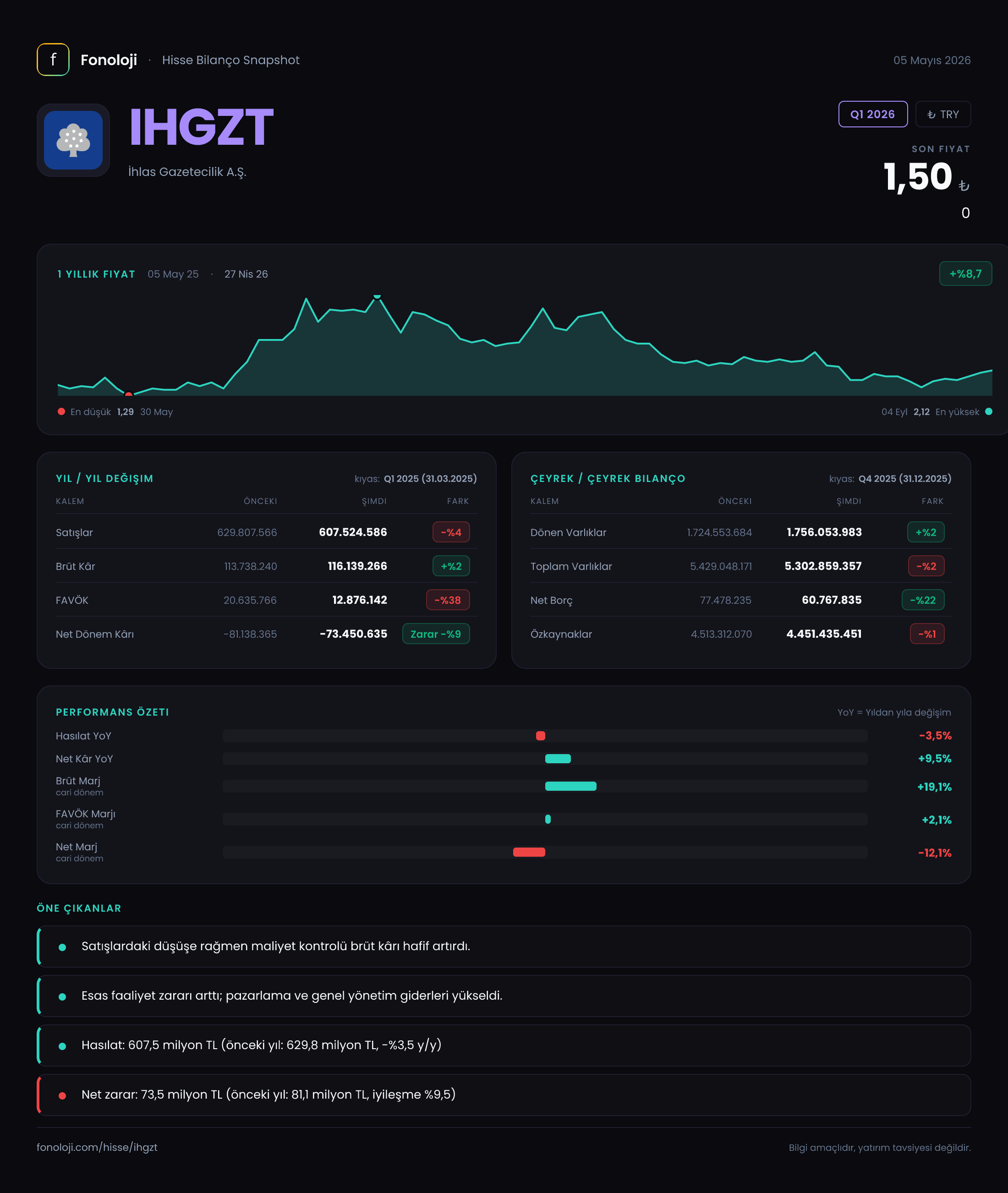Click the -12,1% Net Marj value

coord(934,853)
